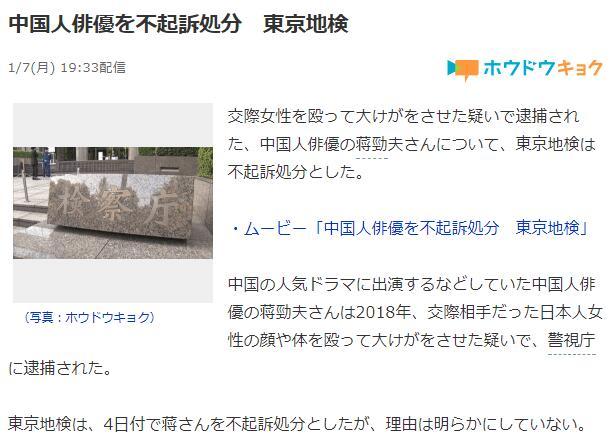613x447 pixels.
Task: Click the headline 中国人俳優を不起訴処分
Action: click(125, 24)
